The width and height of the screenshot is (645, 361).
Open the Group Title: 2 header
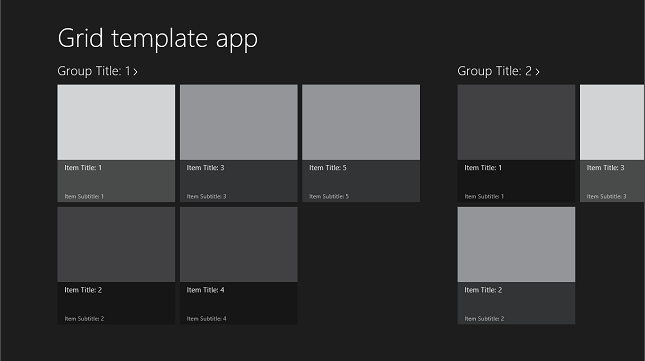(499, 71)
